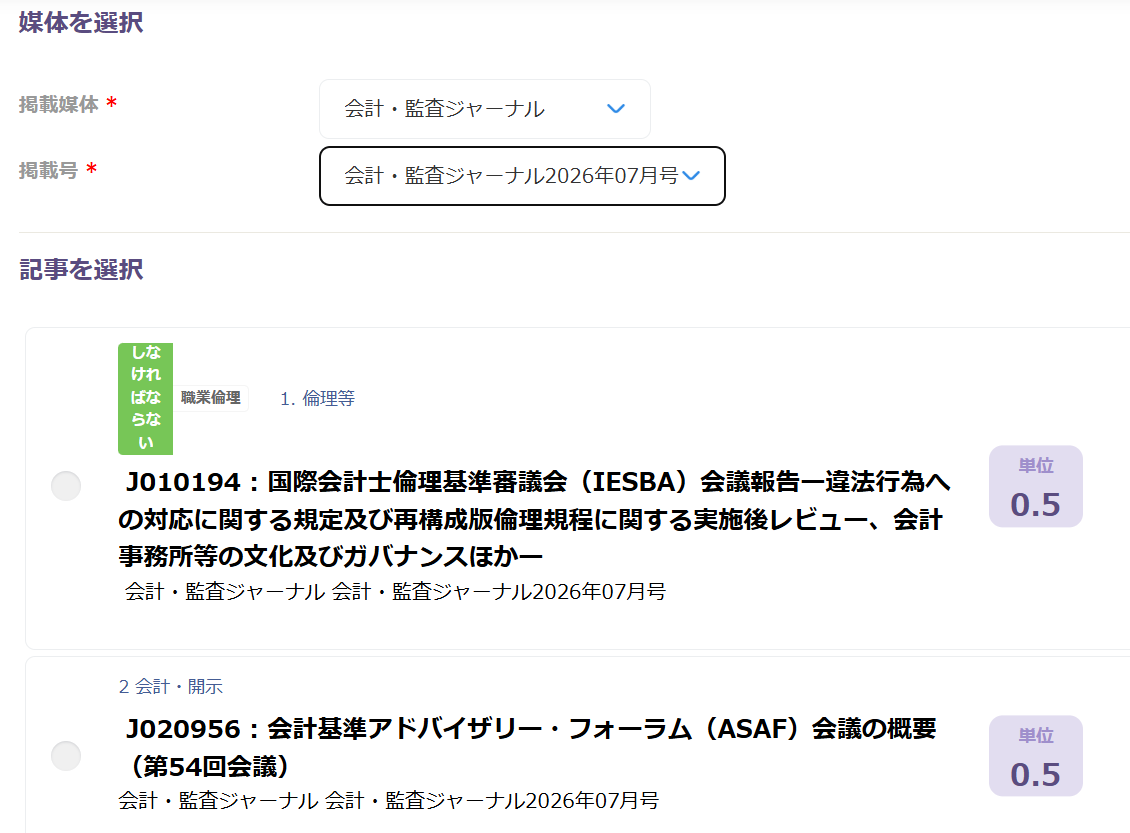Image resolution: width=1130 pixels, height=833 pixels.
Task: Click the 記事を選択 heading
Action: [x=81, y=270]
